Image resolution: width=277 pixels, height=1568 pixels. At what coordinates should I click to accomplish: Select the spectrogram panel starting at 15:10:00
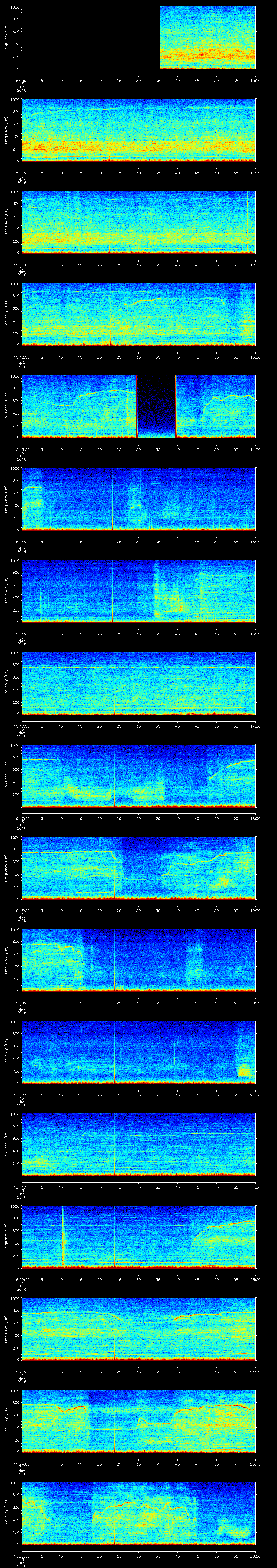coord(139,130)
